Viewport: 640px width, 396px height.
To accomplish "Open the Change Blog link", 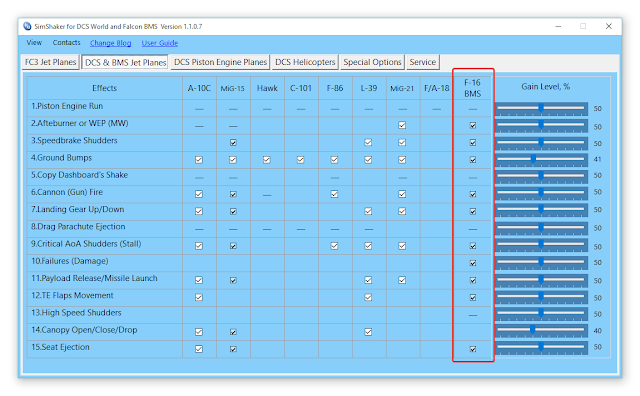I will pyautogui.click(x=111, y=43).
